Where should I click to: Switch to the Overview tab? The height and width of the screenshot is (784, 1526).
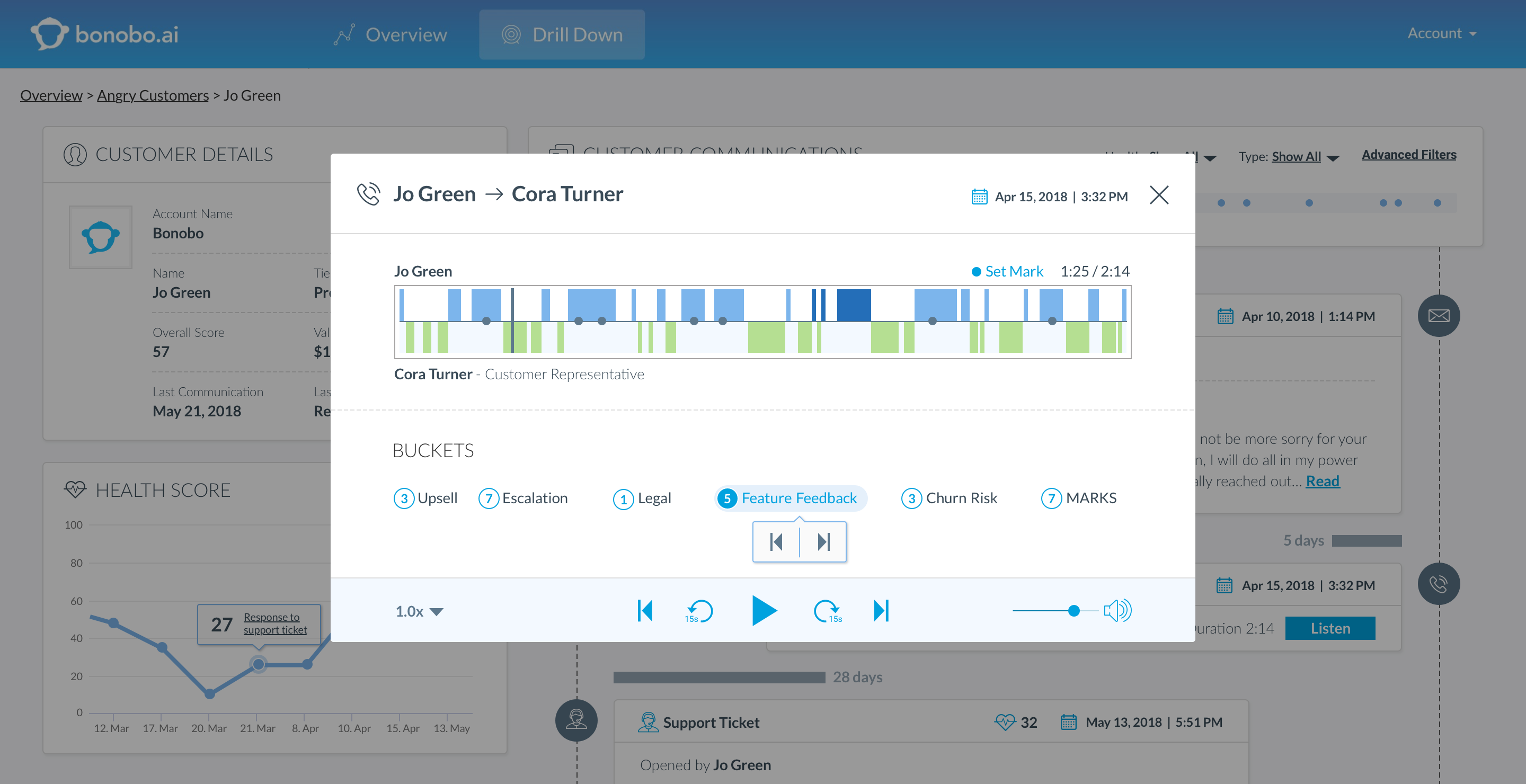tap(391, 34)
